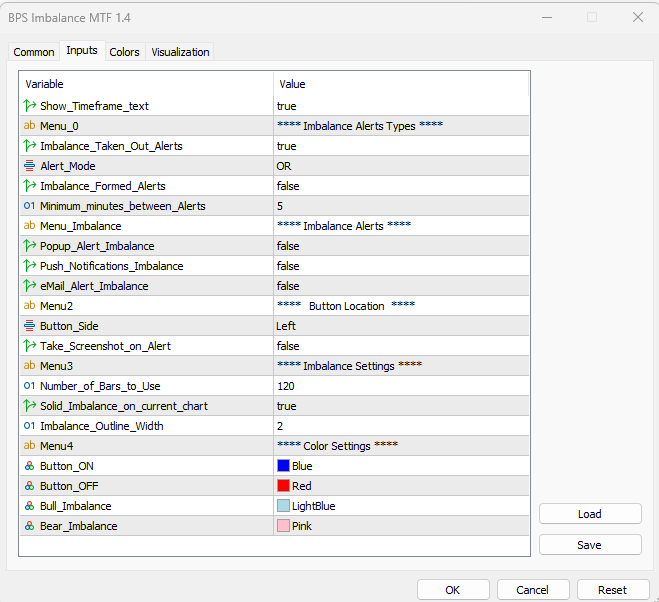Click the enum icon next to Alert_Mode
Image resolution: width=659 pixels, height=602 pixels.
pos(29,166)
